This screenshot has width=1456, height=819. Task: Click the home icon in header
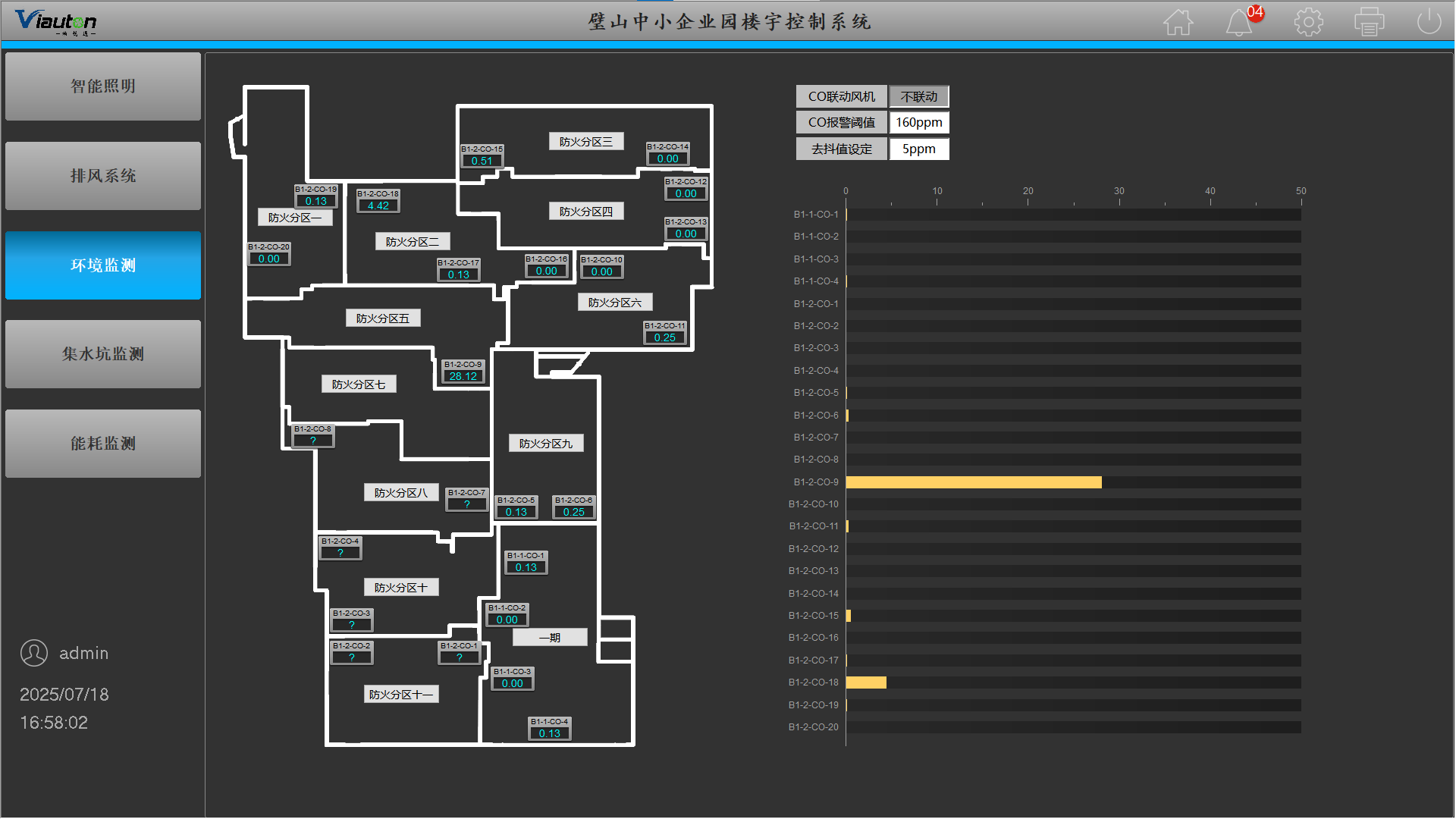click(1178, 22)
